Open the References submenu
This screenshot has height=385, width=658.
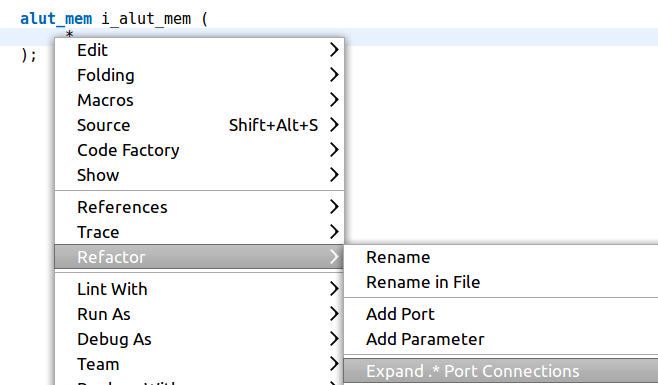pyautogui.click(x=199, y=207)
